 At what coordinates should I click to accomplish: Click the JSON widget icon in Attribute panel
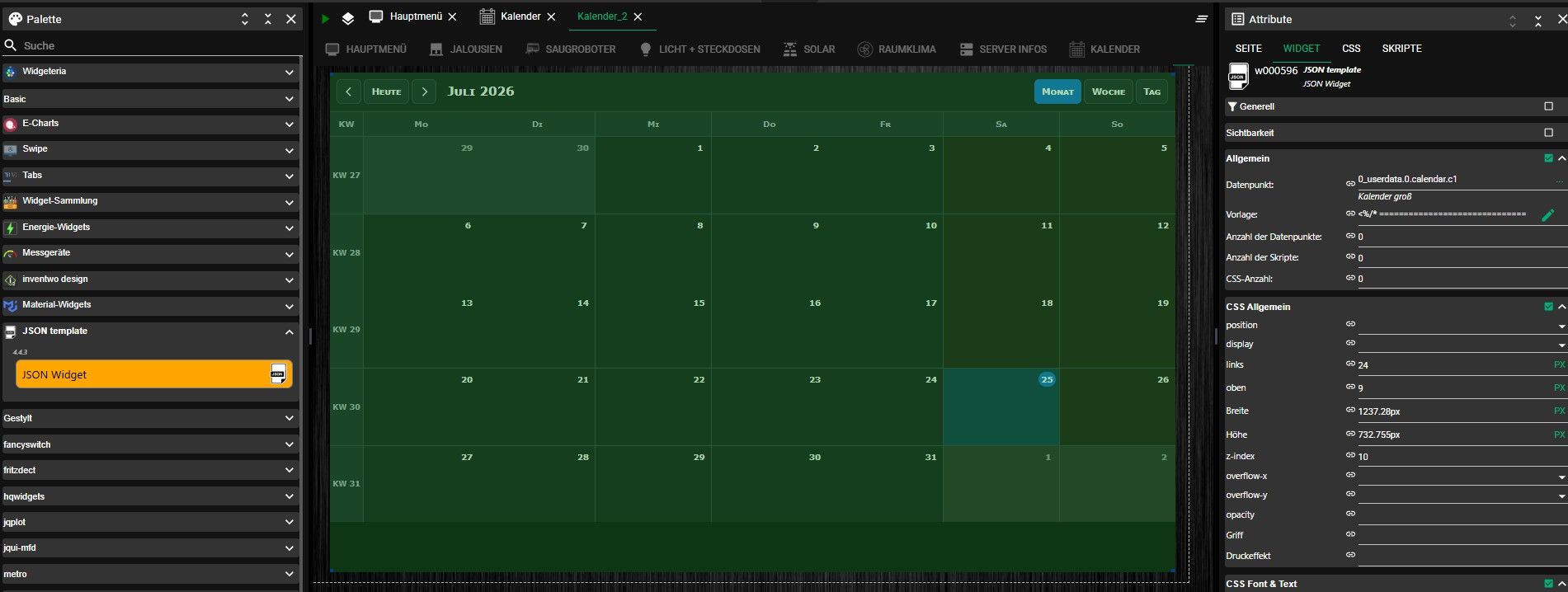click(x=1238, y=77)
